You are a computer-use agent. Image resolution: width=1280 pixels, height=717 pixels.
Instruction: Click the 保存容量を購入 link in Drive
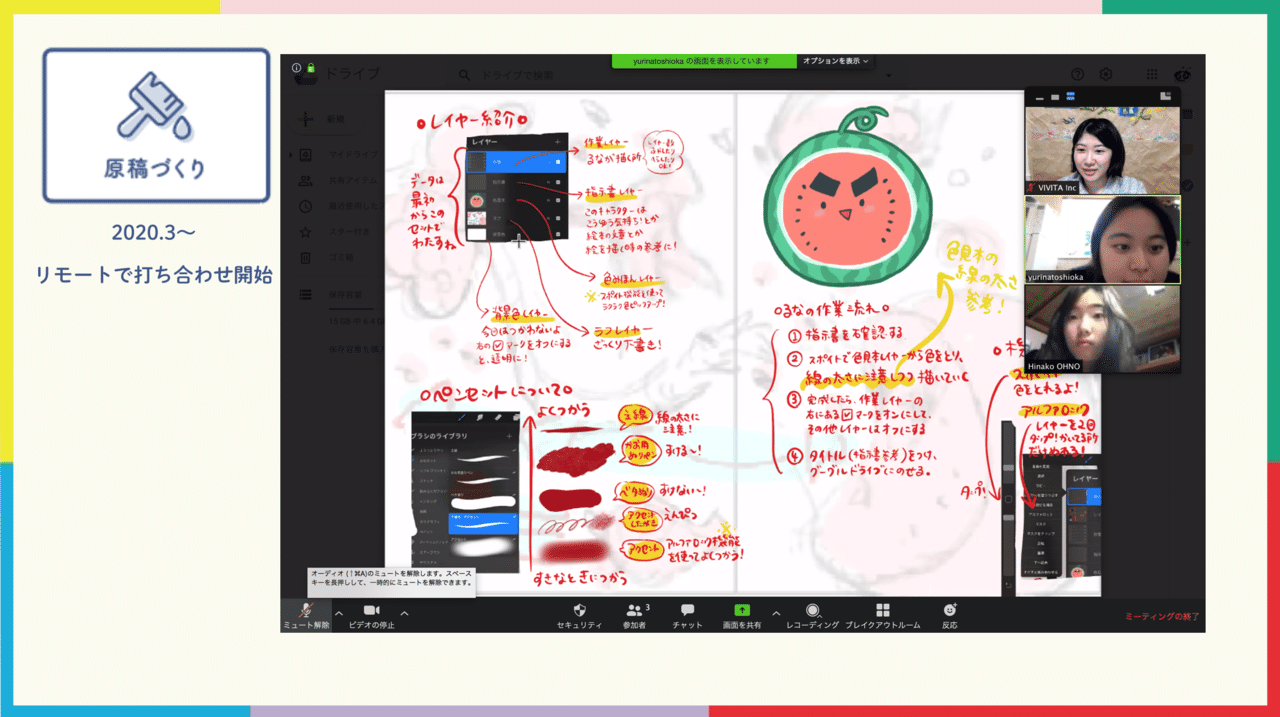click(x=356, y=348)
